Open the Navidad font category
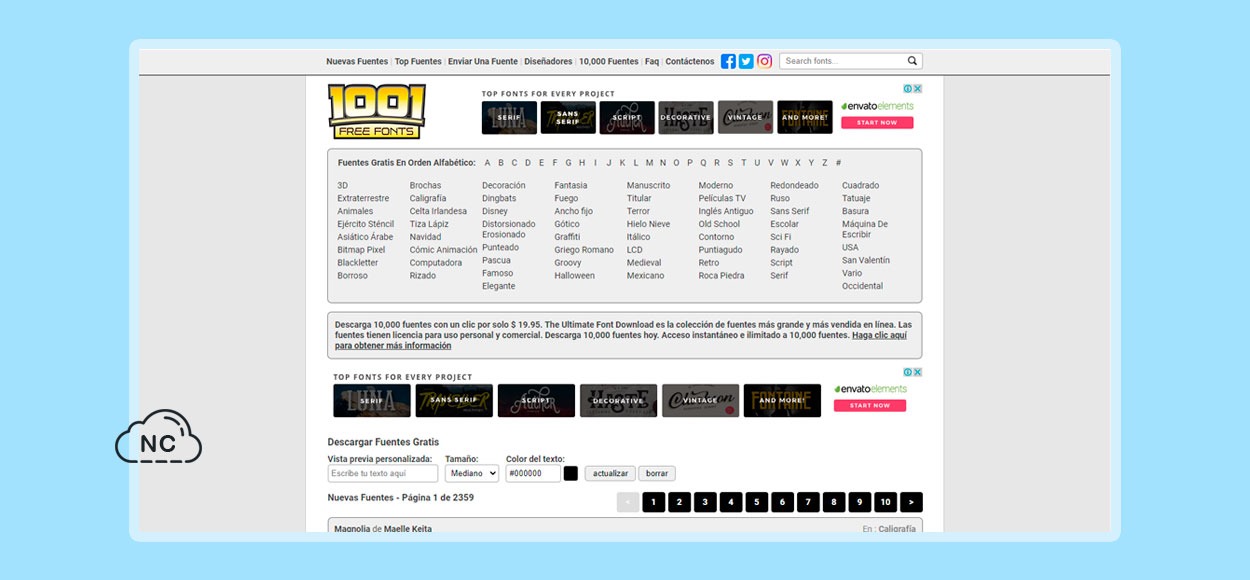Viewport: 1250px width, 580px height. [425, 237]
